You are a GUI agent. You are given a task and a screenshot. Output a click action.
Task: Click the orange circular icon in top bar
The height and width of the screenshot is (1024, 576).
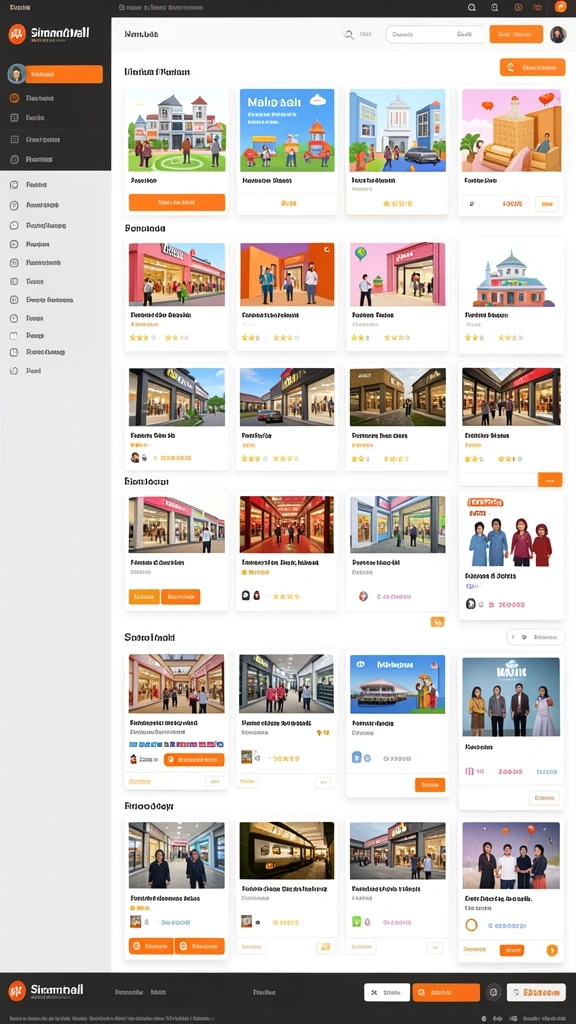pos(560,7)
